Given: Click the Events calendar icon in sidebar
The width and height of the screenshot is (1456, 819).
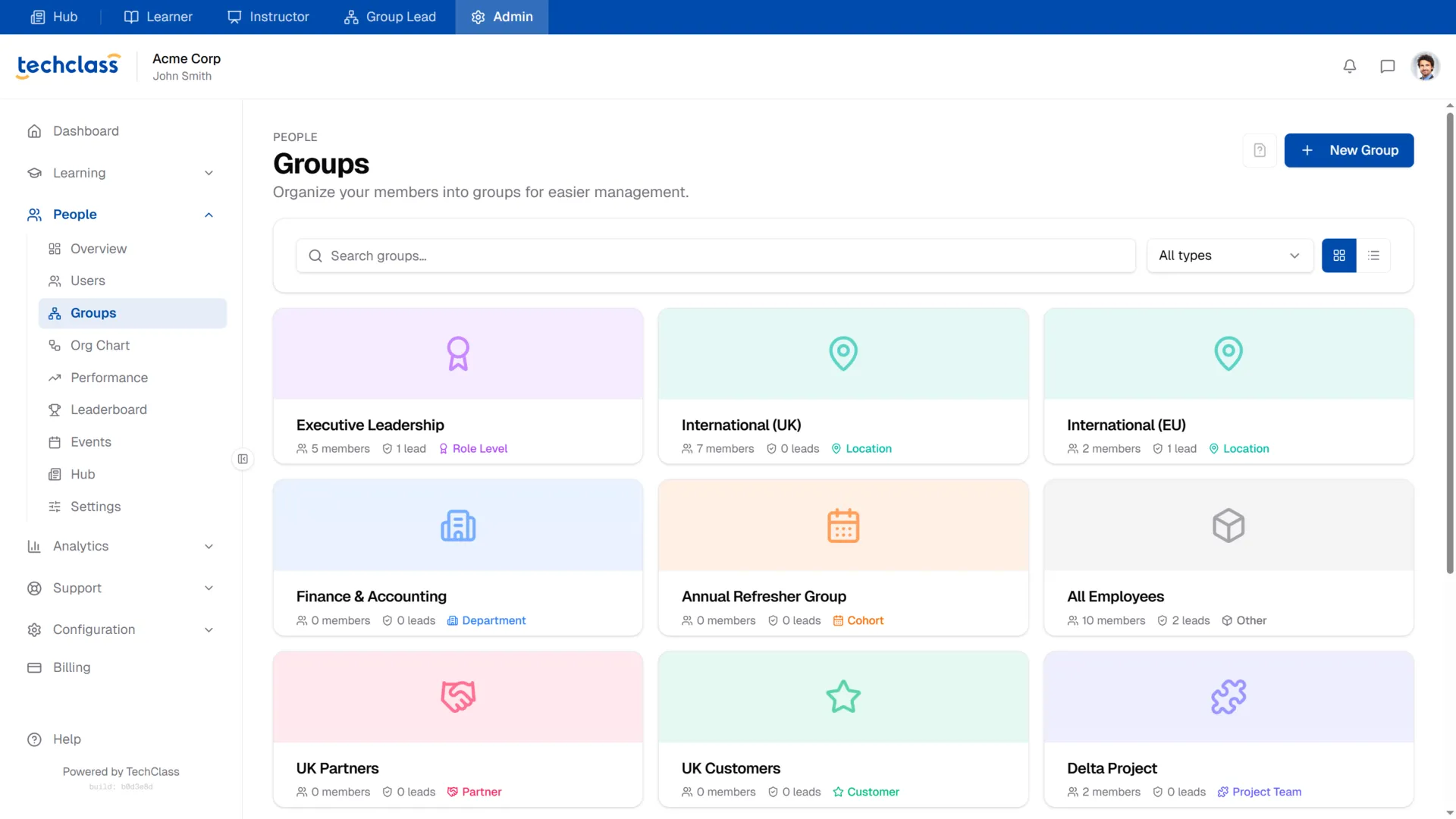Looking at the screenshot, I should [55, 443].
